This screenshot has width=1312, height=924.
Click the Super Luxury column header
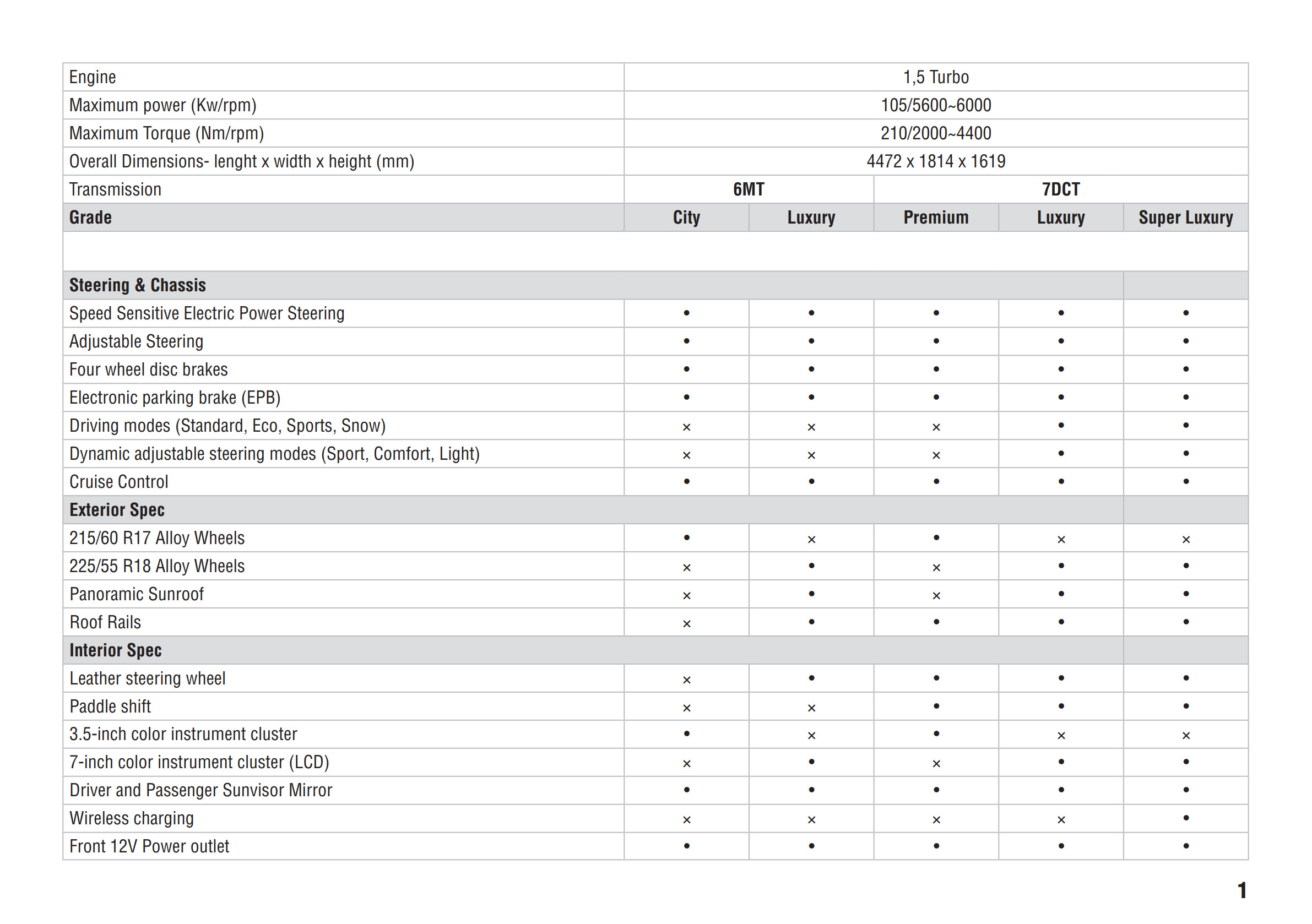point(1185,217)
